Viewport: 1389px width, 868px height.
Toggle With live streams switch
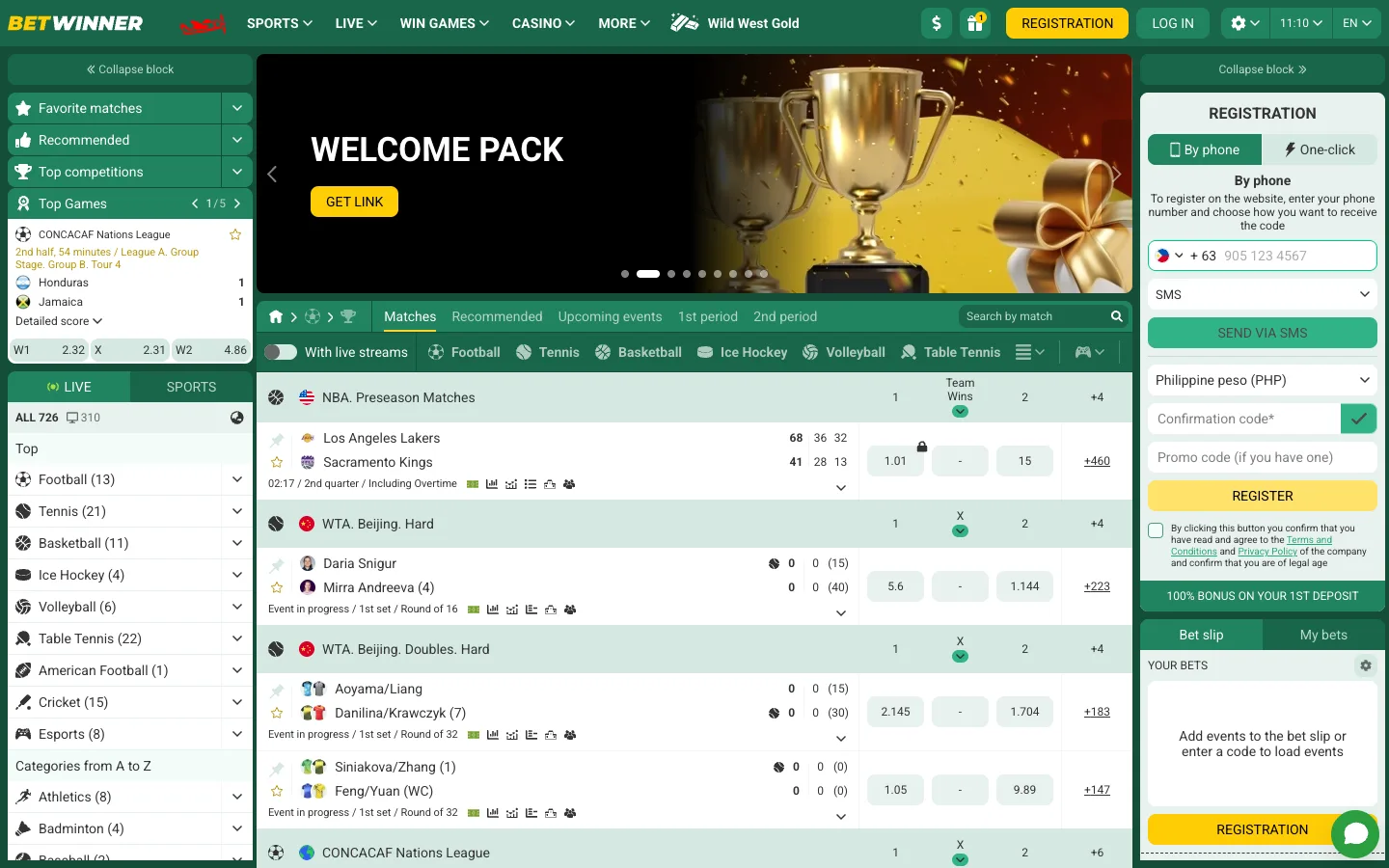281,352
